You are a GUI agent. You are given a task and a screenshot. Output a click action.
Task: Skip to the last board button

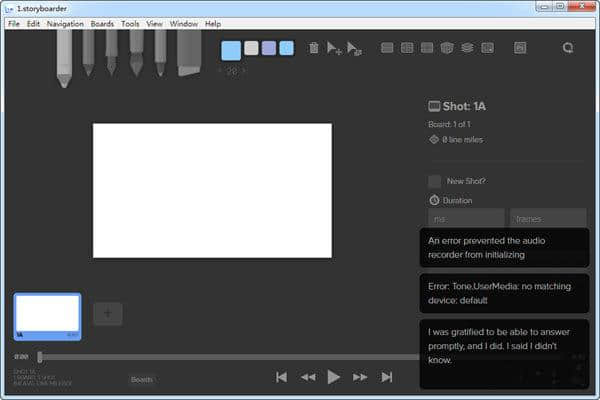point(386,377)
